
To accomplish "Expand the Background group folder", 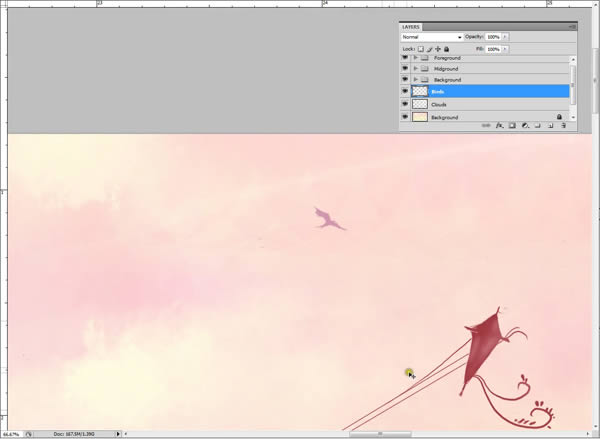I will pyautogui.click(x=416, y=80).
